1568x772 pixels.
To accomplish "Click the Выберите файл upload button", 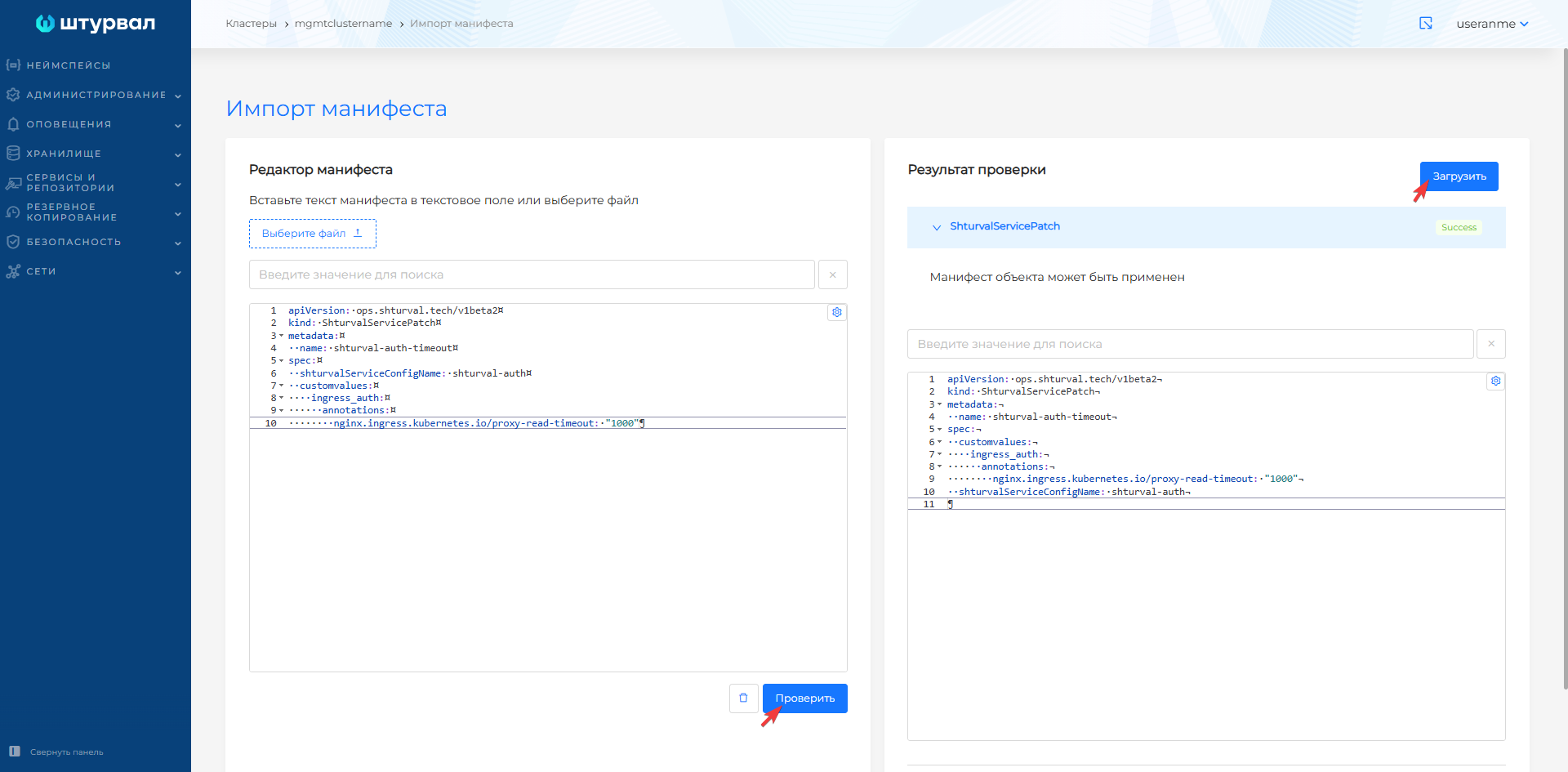I will pos(312,234).
